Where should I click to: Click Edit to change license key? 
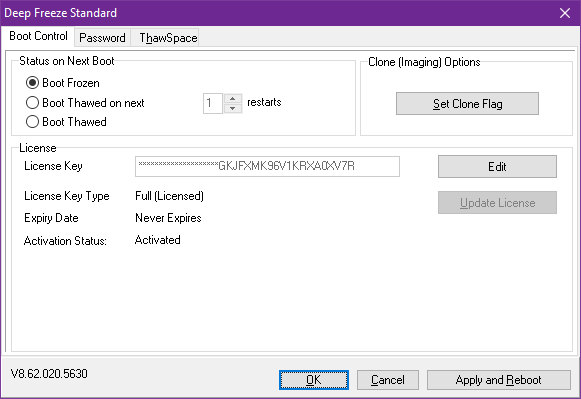click(x=497, y=167)
